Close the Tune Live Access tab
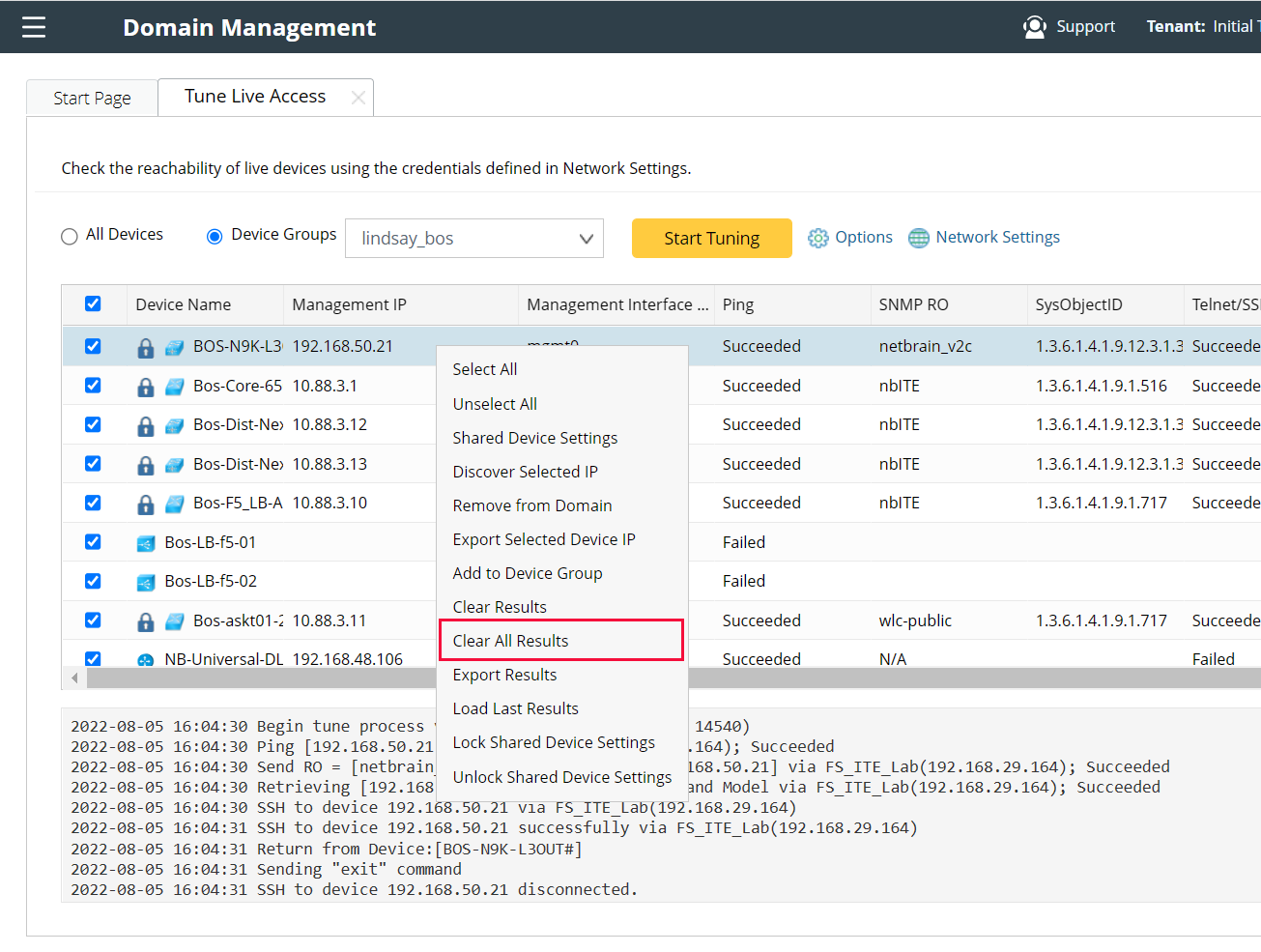Screen dimensions: 1261x952 358,98
